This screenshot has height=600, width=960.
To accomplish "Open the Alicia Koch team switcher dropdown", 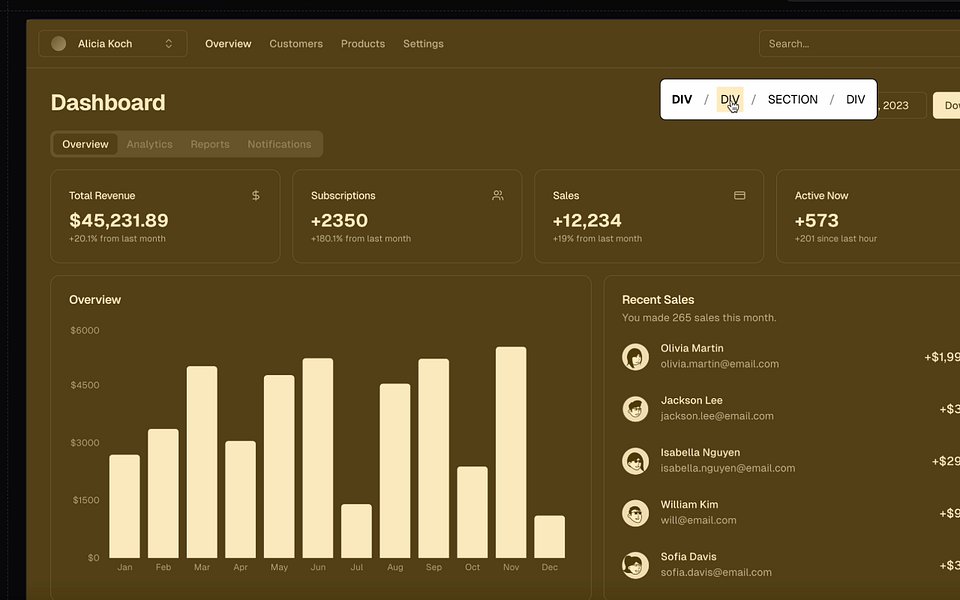I will point(113,43).
